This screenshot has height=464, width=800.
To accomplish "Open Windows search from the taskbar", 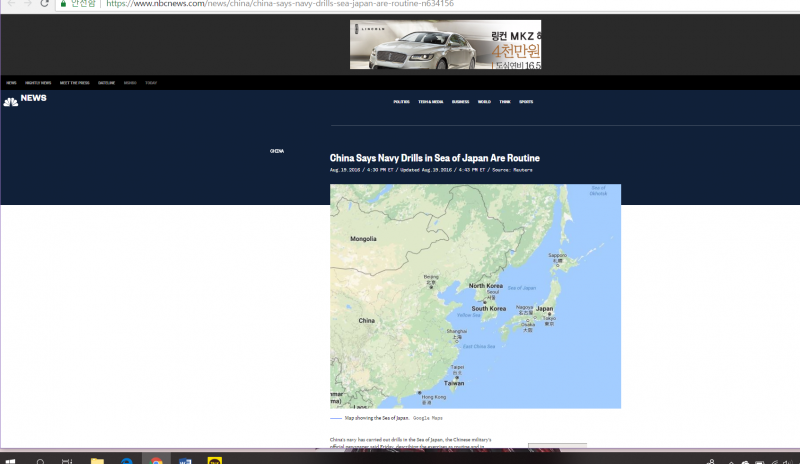I will (41, 462).
